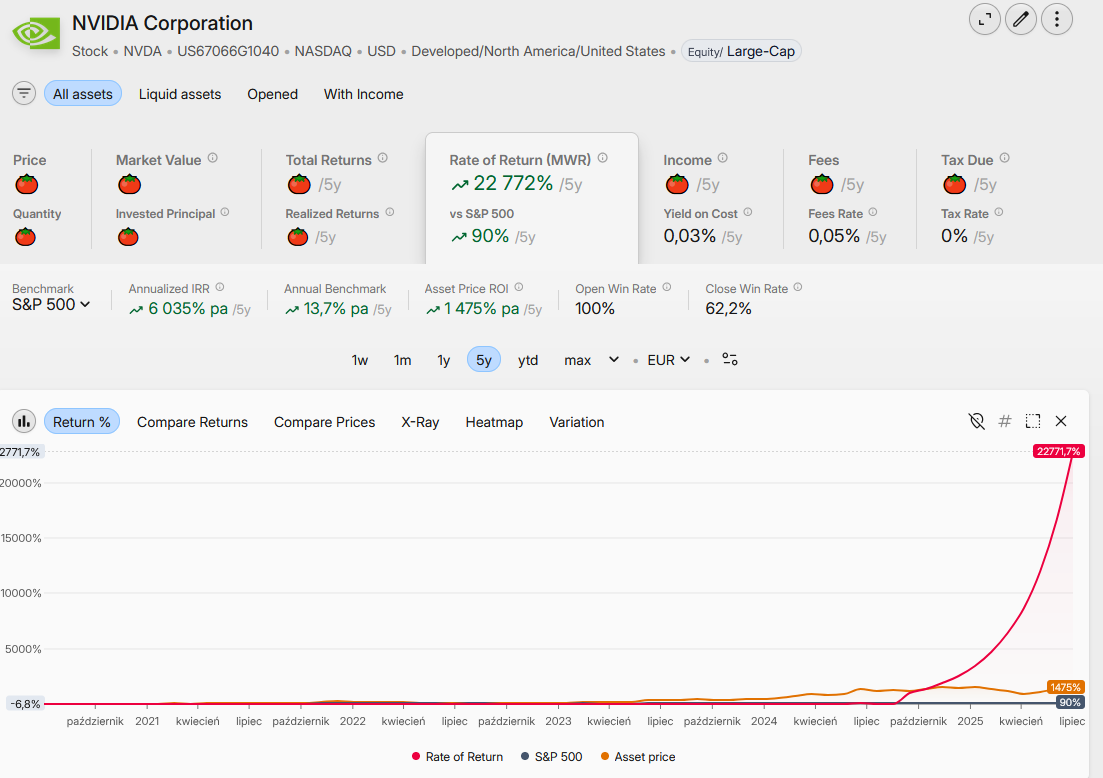Click the info icon beside Tax Due
This screenshot has width=1103, height=778.
pos(1005,158)
